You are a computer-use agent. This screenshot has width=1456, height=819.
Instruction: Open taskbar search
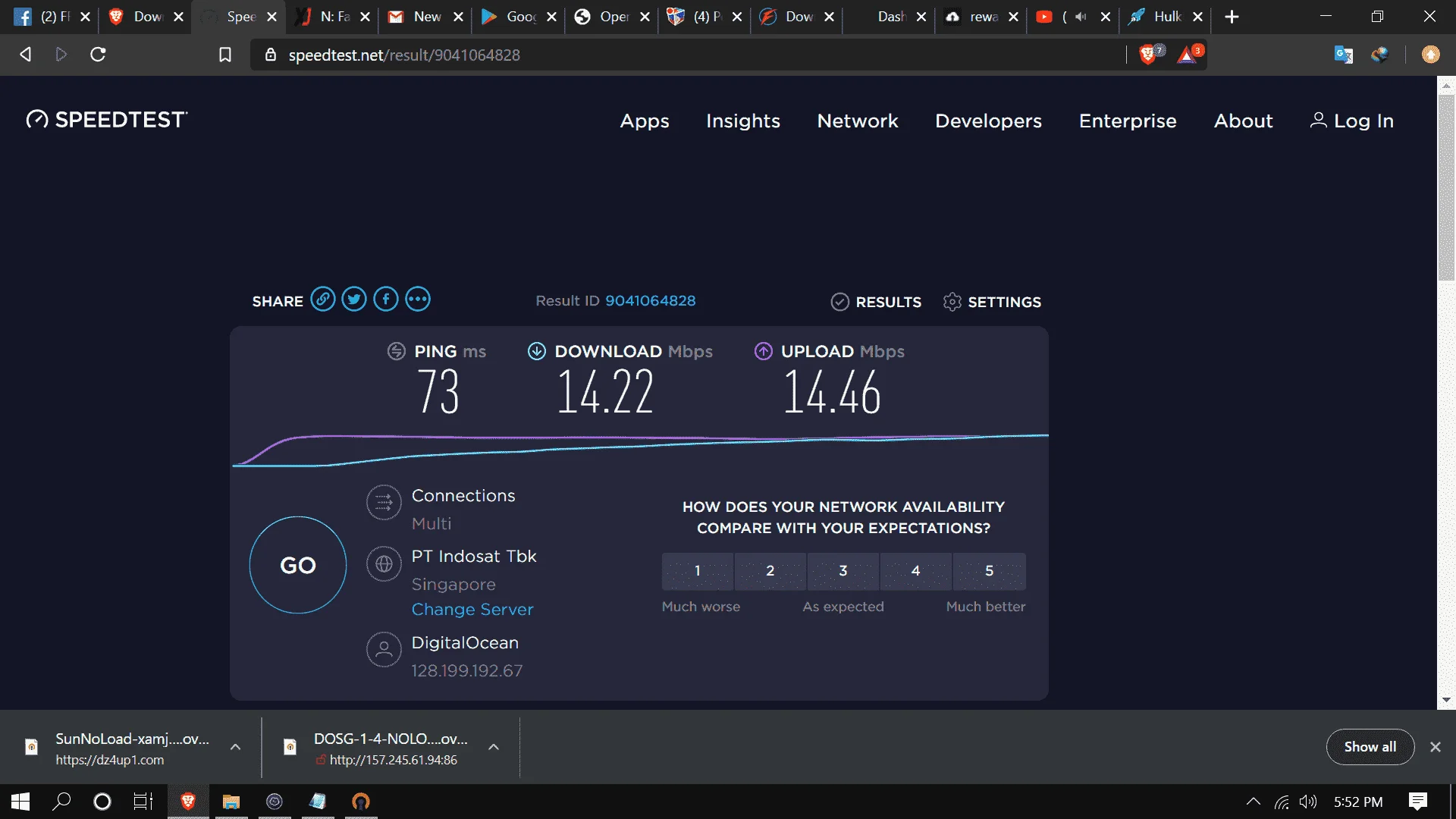coord(61,802)
